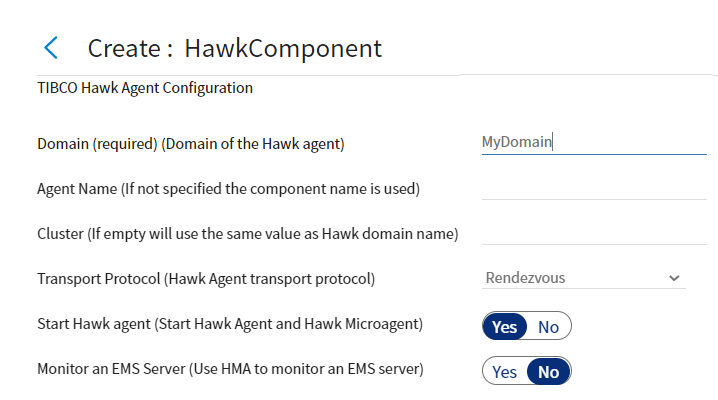Screen dimensions: 718x400
Task: Click the Agent Name label text
Action: (x=228, y=188)
